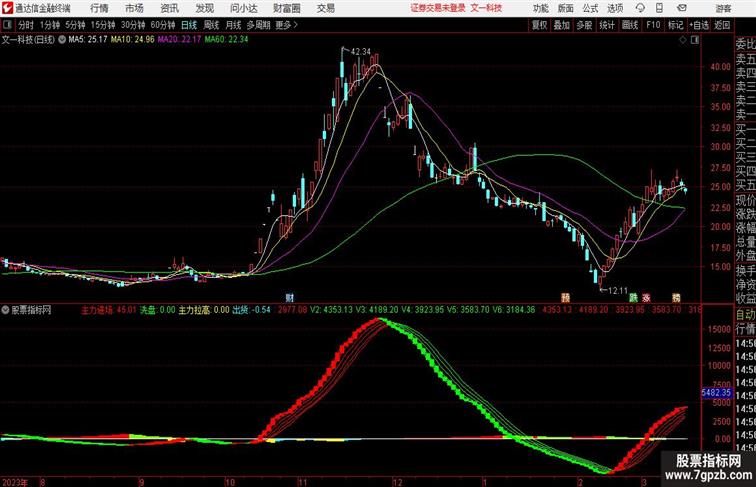Image resolution: width=756 pixels, height=487 pixels.
Task: Open the 发现 menu
Action: [204, 8]
